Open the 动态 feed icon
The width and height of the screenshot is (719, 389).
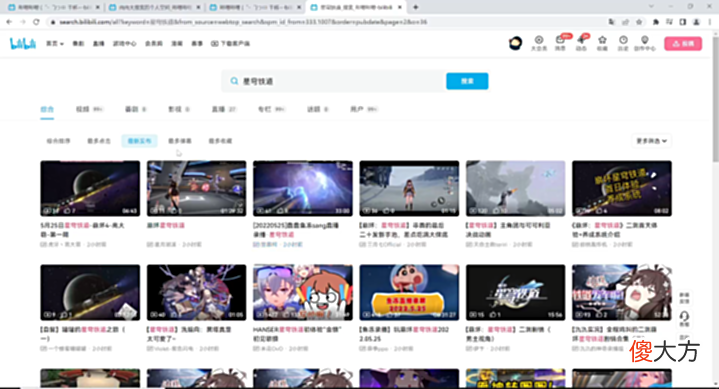[x=581, y=43]
